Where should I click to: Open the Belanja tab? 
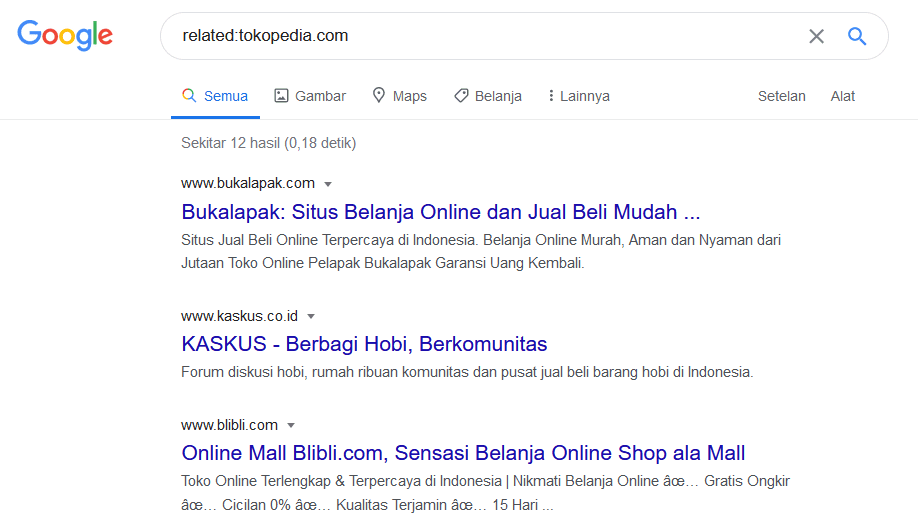click(488, 96)
